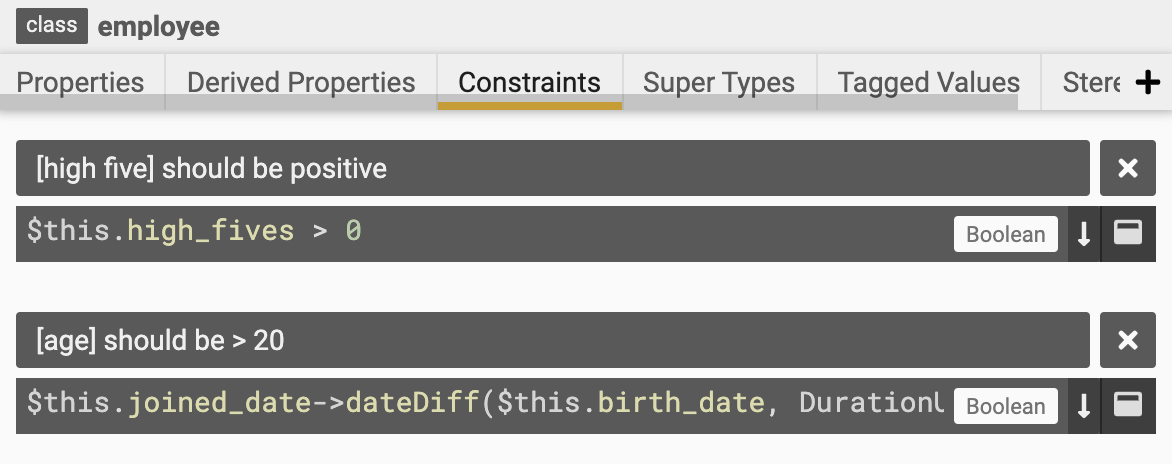
Task: Remove the age constraint
Action: click(1128, 340)
